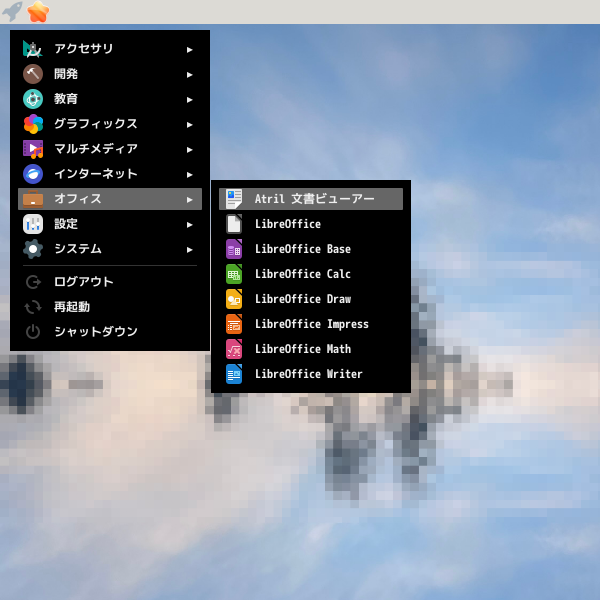
Task: Click the yellow LibreOffice Draw icon
Action: [234, 299]
